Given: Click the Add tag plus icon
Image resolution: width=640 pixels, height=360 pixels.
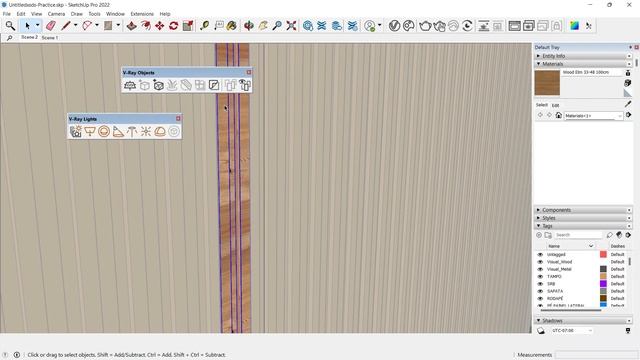Looking at the screenshot, I should [x=539, y=235].
